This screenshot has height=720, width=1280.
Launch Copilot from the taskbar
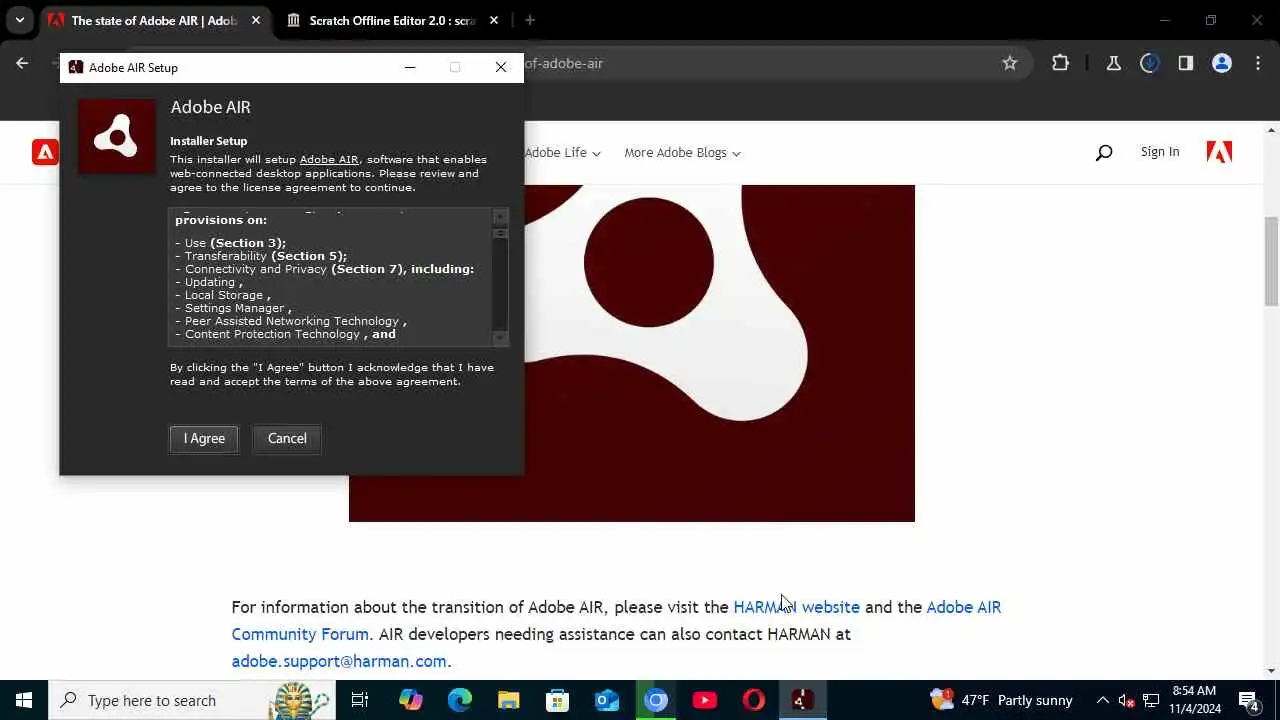coord(410,700)
